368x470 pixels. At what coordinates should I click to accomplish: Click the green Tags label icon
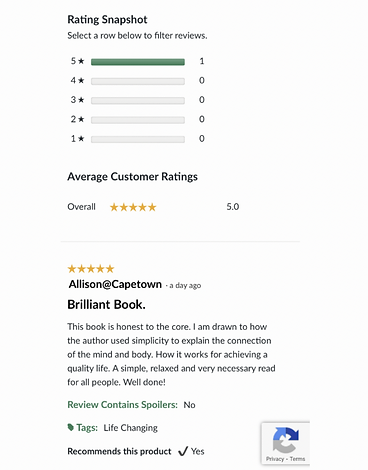[x=70, y=427]
